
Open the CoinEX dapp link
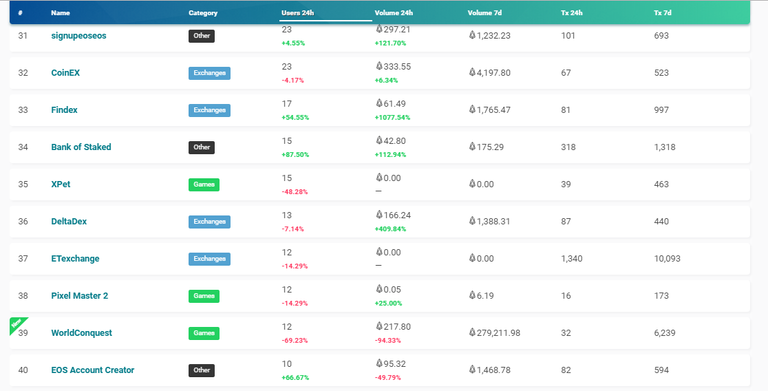click(65, 73)
